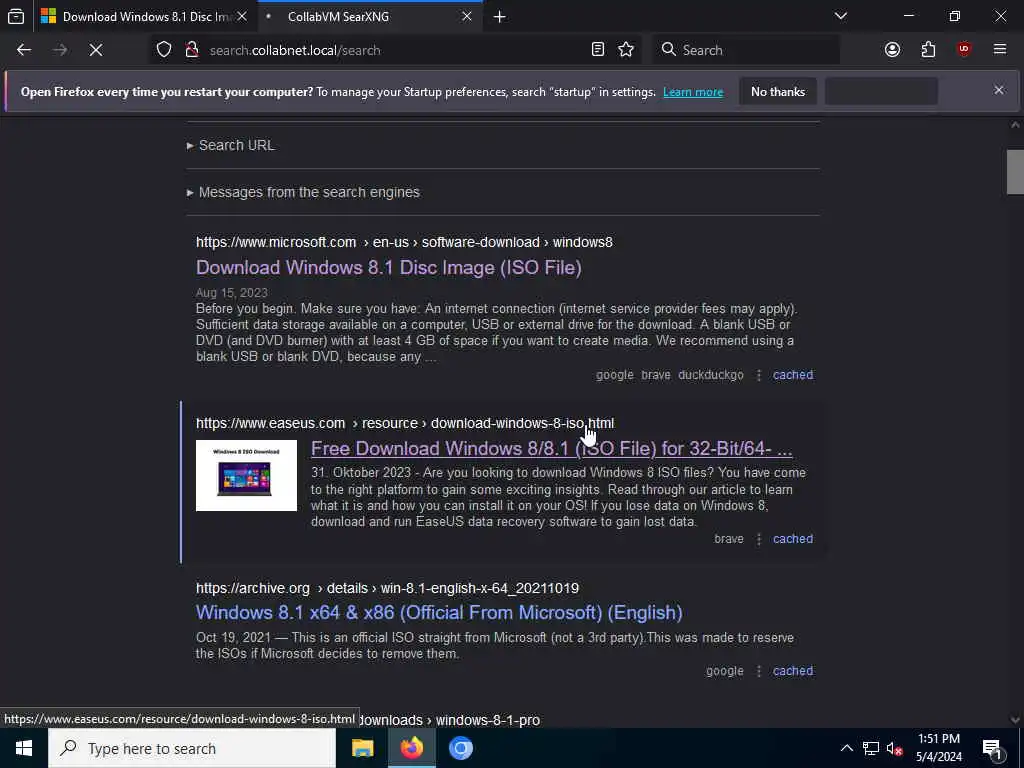Image resolution: width=1024 pixels, height=768 pixels.
Task: Open File Explorer from the taskbar
Action: coord(362,748)
